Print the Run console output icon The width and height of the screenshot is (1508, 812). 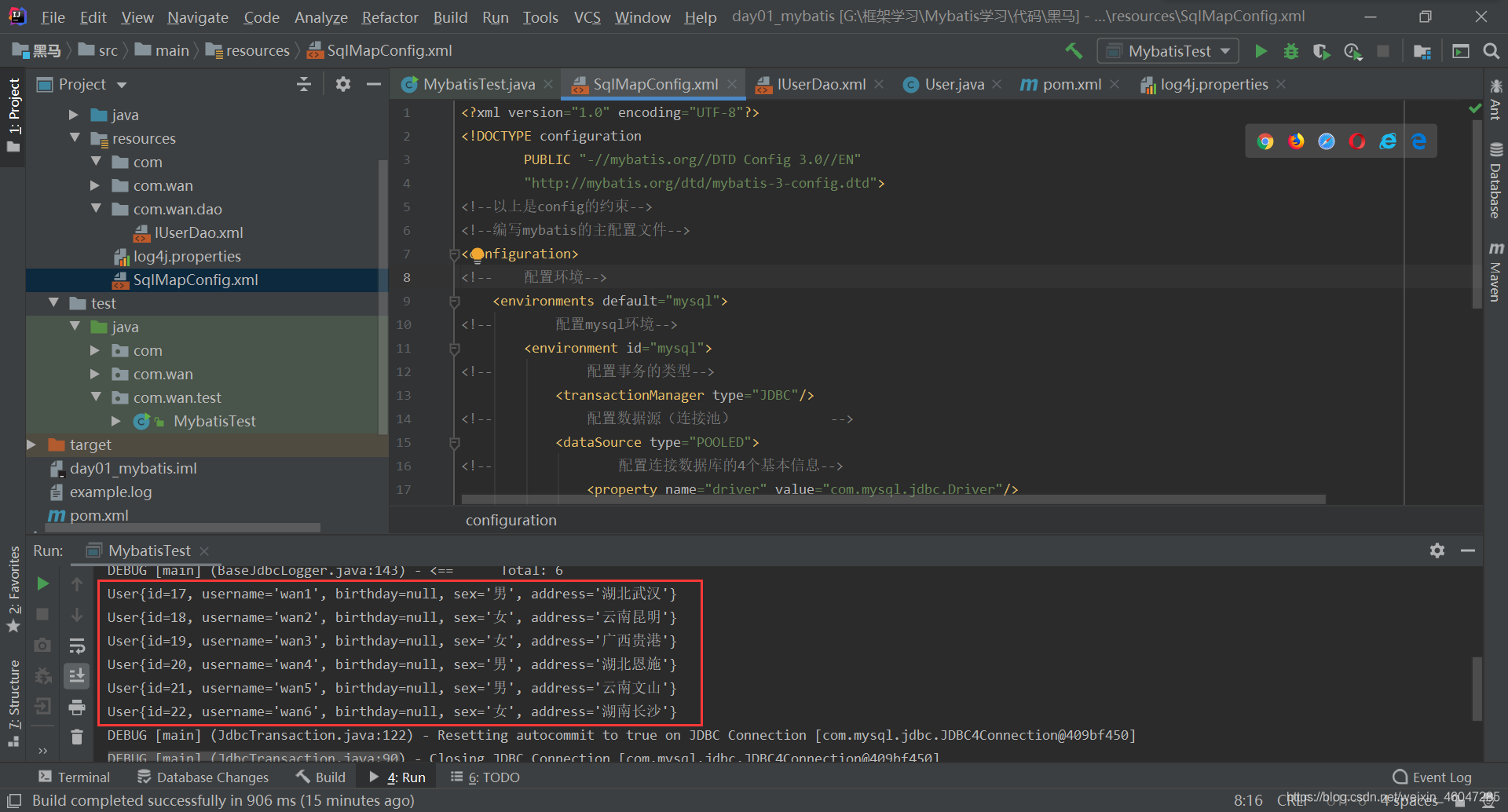(77, 708)
